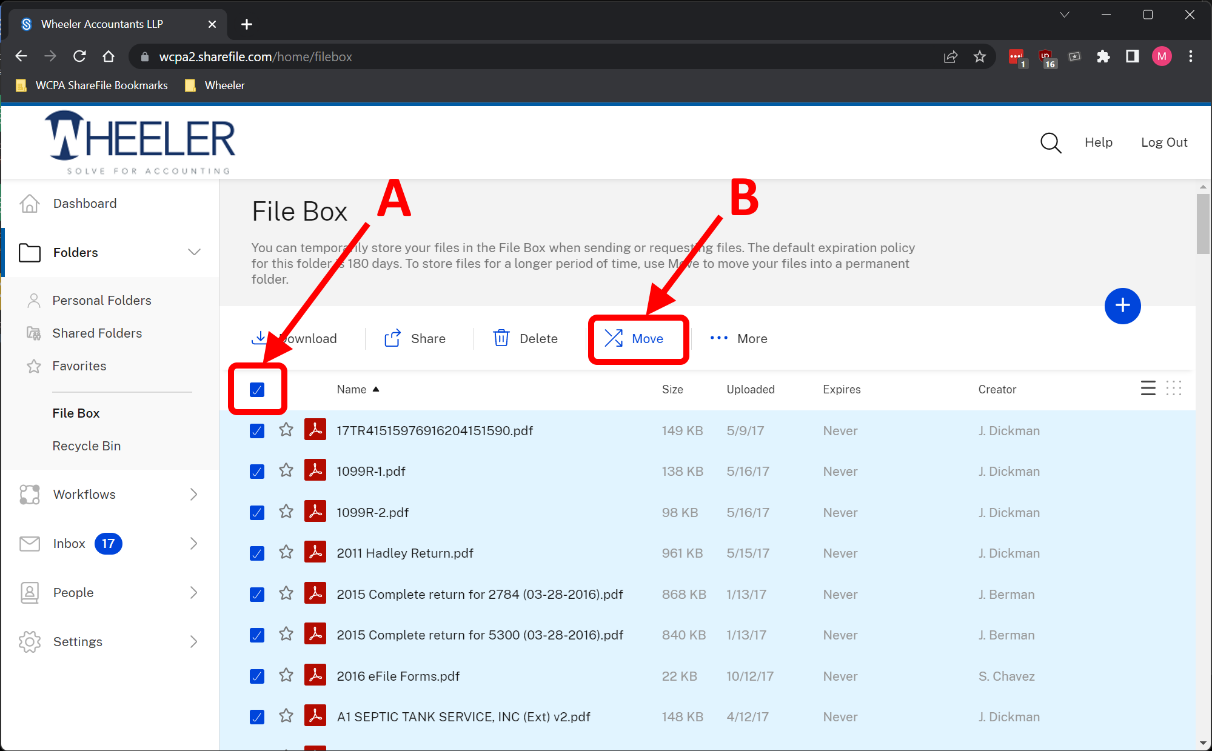Uncheck 2015 Complete return for 2784 checkbox

pyautogui.click(x=257, y=594)
